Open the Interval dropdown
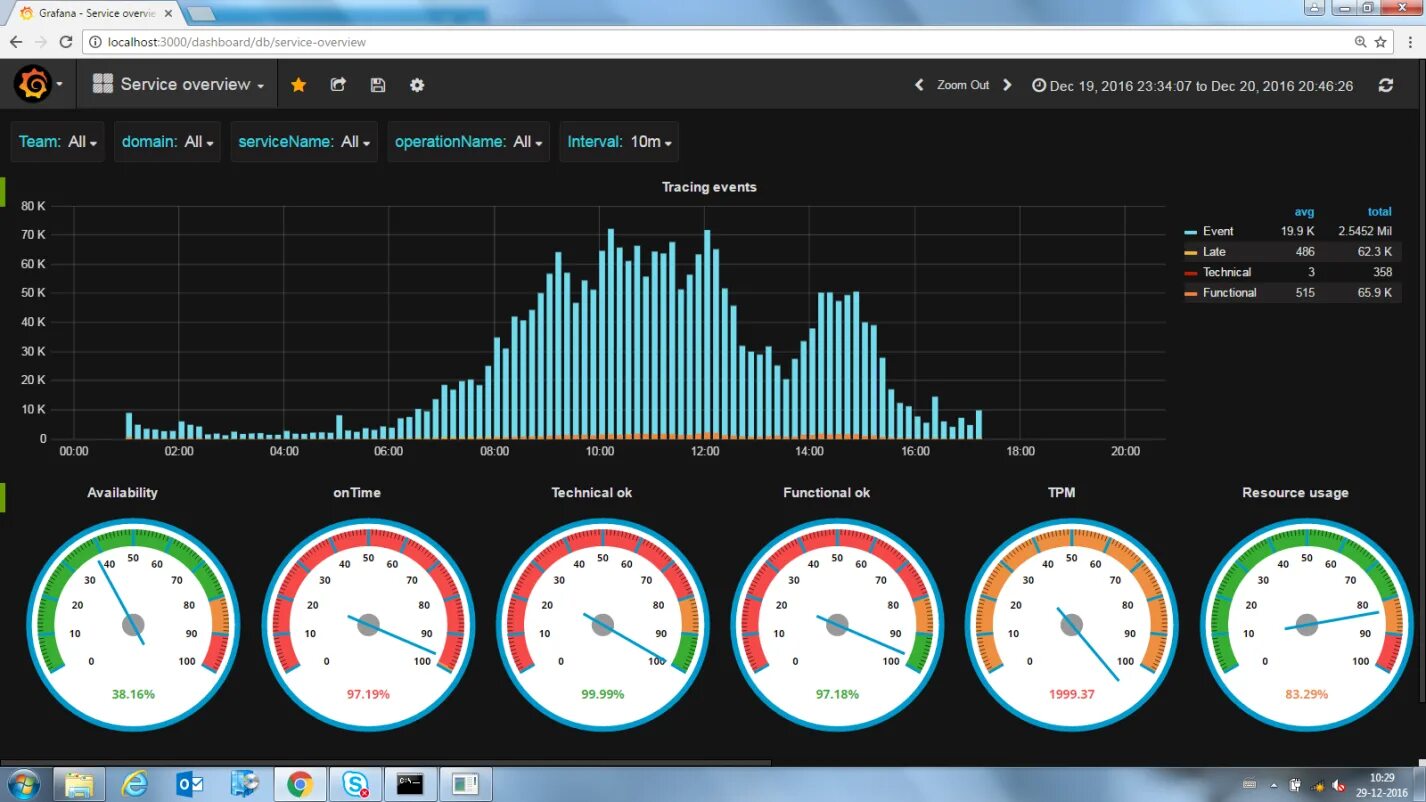The height and width of the screenshot is (802, 1426). coord(618,141)
